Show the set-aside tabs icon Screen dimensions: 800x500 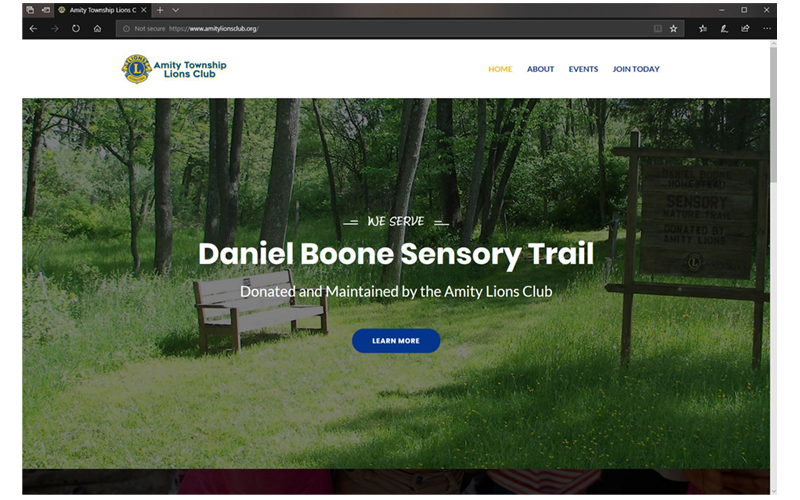coord(30,10)
